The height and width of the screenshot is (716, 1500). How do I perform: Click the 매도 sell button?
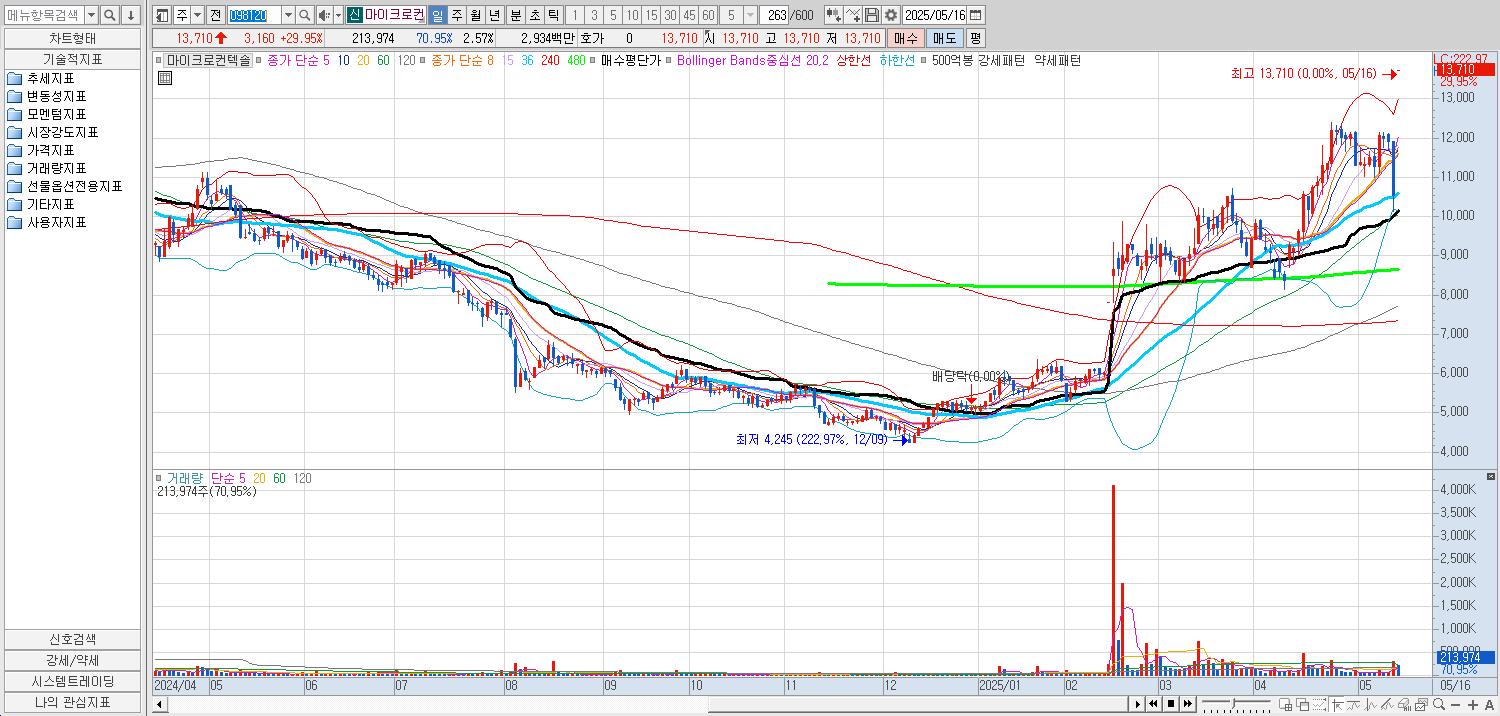[x=944, y=38]
